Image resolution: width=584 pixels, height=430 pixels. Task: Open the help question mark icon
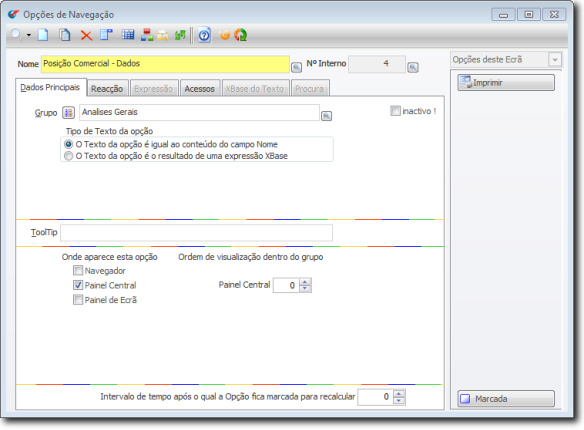pos(204,35)
